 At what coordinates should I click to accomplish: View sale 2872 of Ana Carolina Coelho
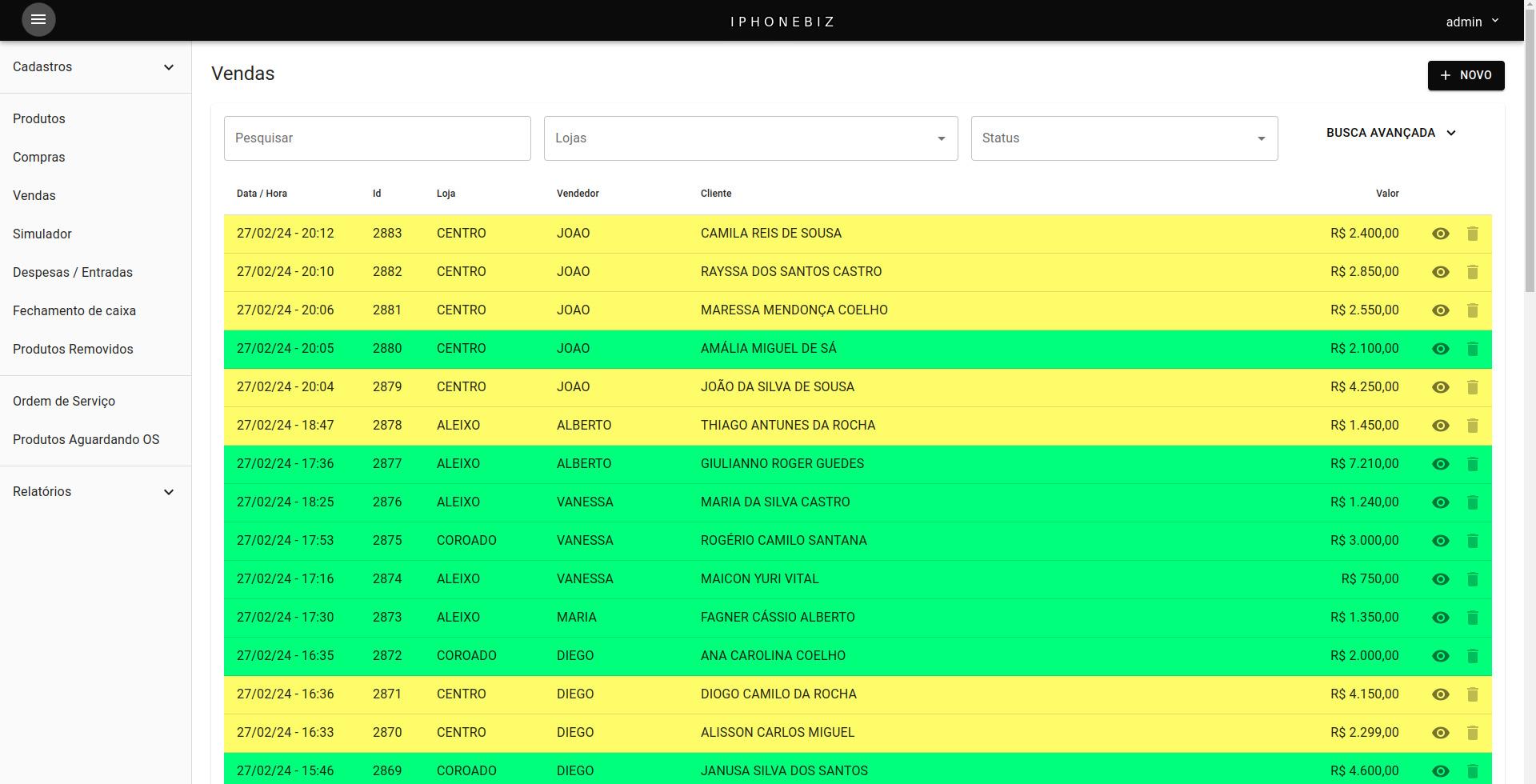pos(1440,656)
